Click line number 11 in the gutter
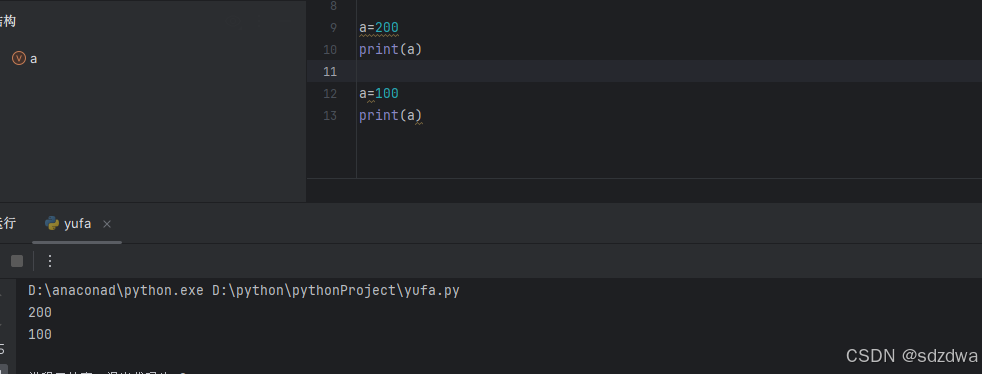 click(330, 71)
